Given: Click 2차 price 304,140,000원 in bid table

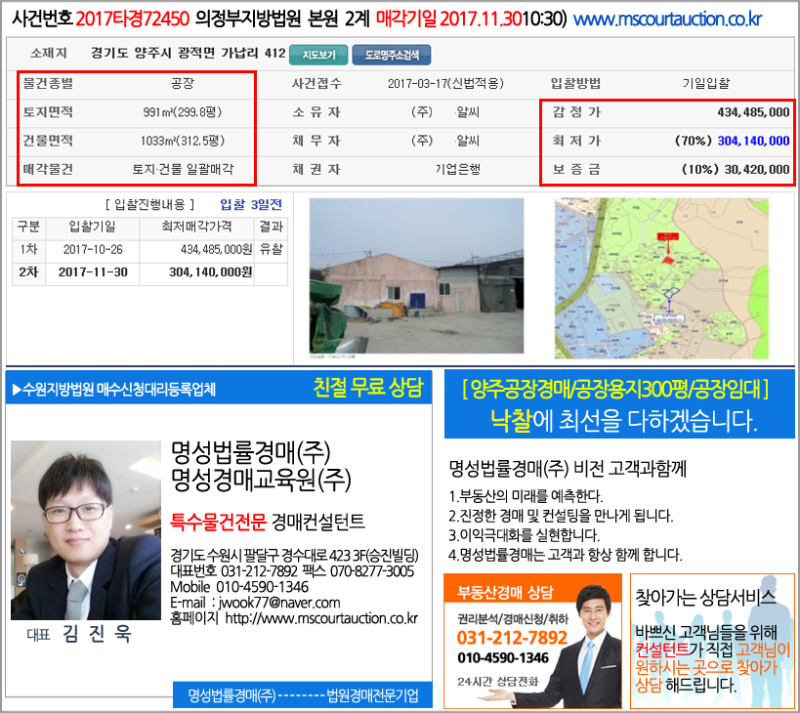Looking at the screenshot, I should tap(211, 272).
